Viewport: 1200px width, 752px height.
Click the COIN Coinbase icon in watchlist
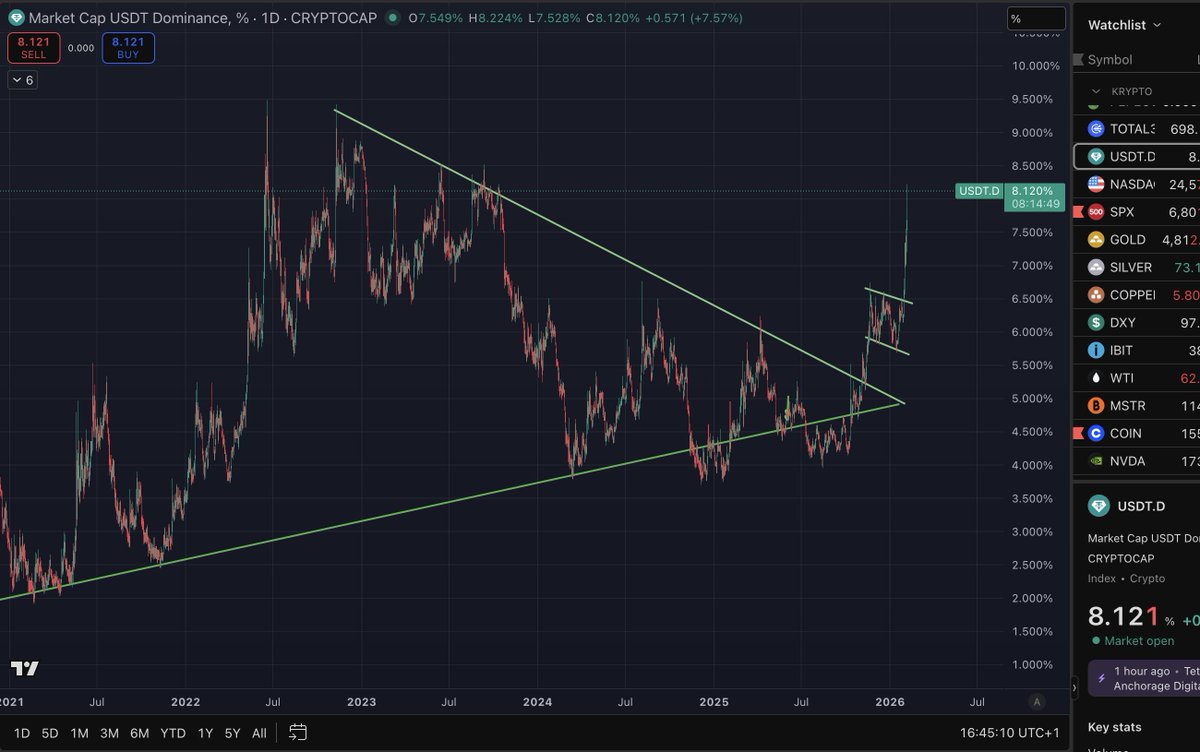tap(1095, 433)
